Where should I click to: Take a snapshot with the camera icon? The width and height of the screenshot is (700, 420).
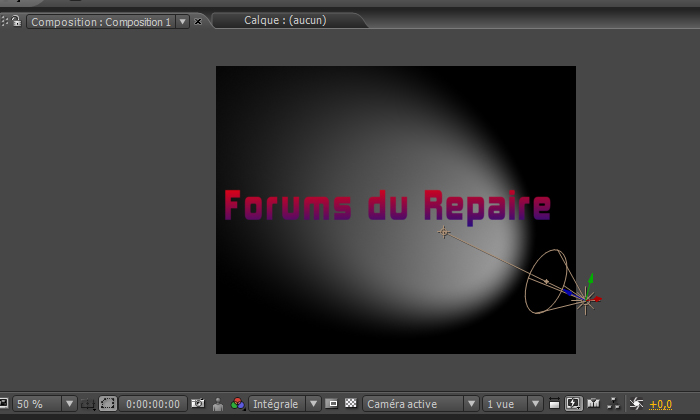tap(198, 403)
